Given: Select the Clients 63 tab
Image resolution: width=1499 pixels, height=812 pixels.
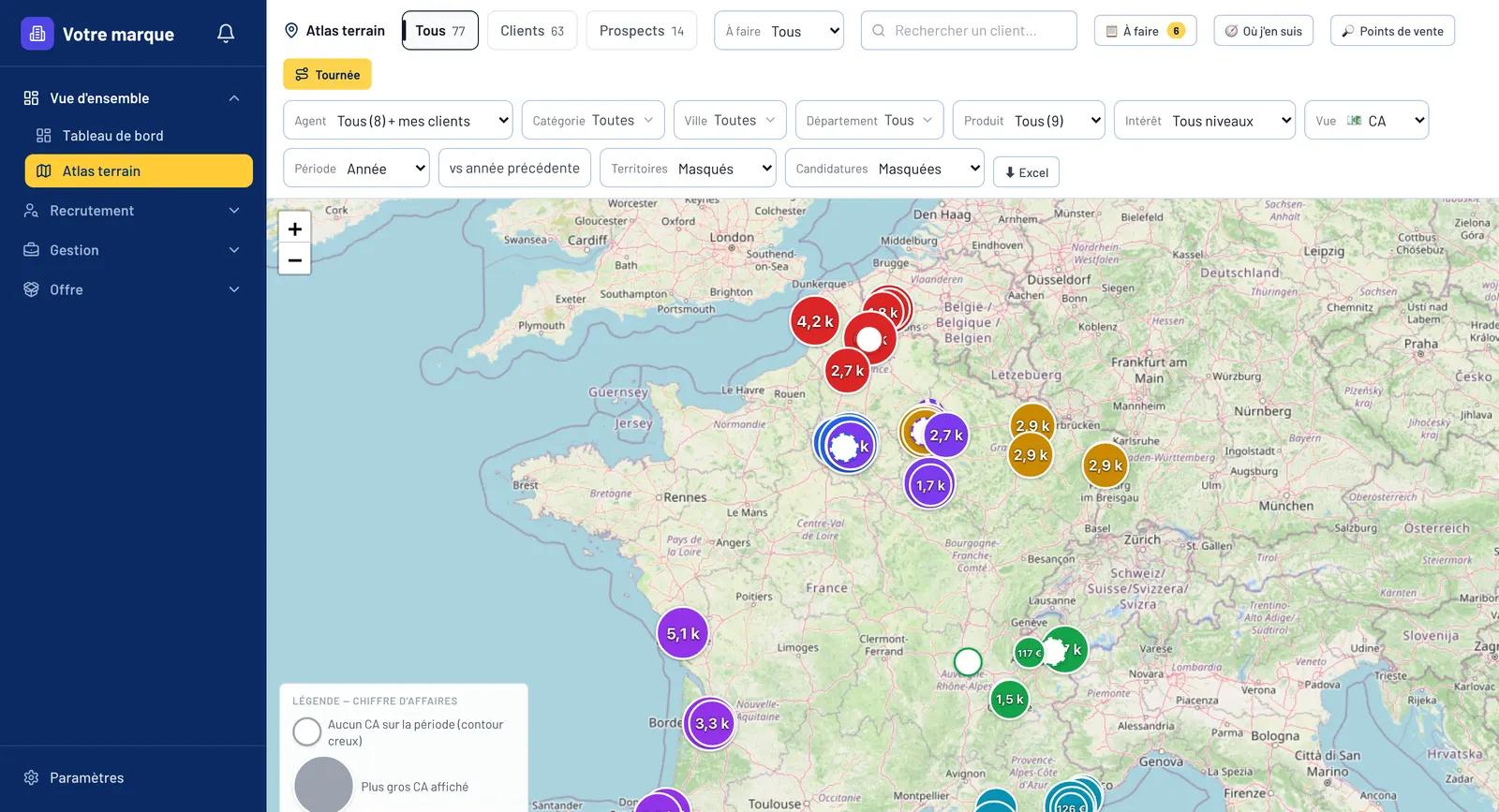Looking at the screenshot, I should coord(532,31).
